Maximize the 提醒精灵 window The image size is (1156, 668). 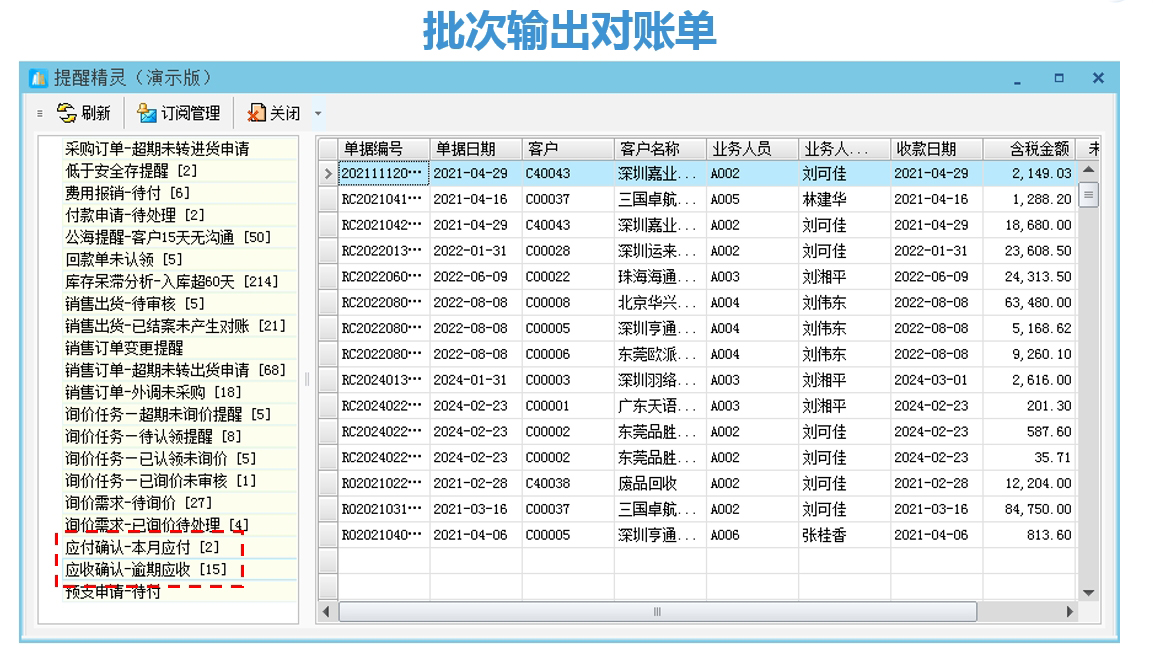[x=1059, y=77]
